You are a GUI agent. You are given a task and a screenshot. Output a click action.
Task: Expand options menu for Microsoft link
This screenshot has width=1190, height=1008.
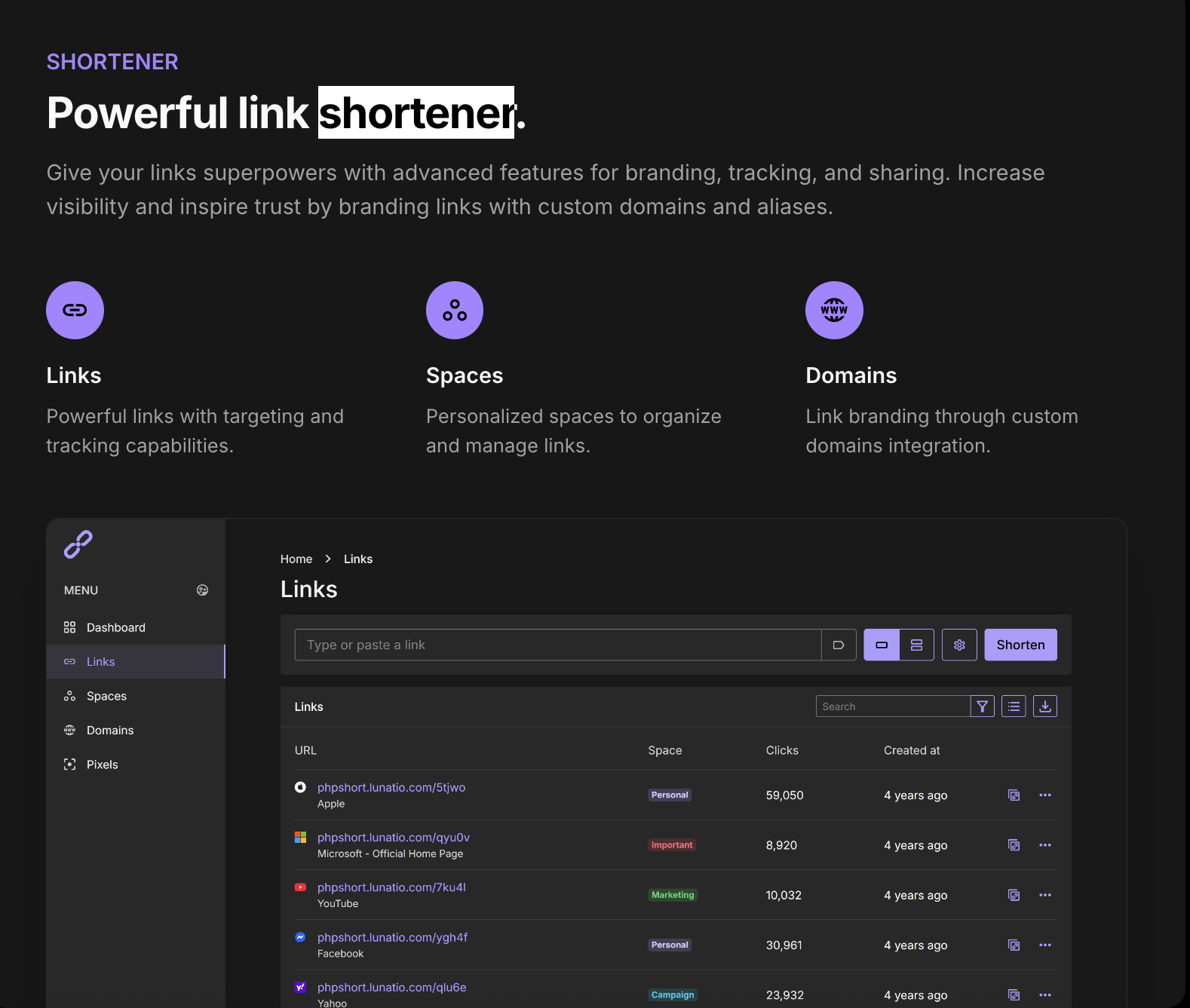1044,845
